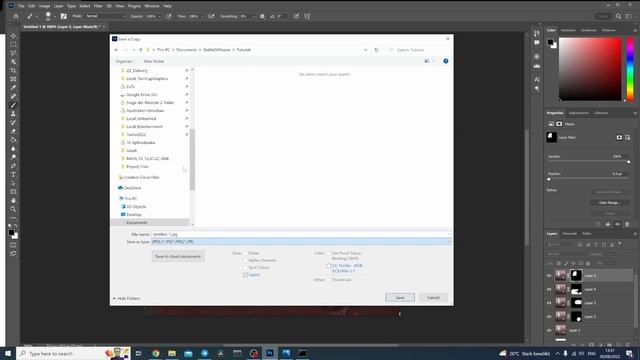The width and height of the screenshot is (640, 360).
Task: Click the Save button
Action: click(x=400, y=298)
